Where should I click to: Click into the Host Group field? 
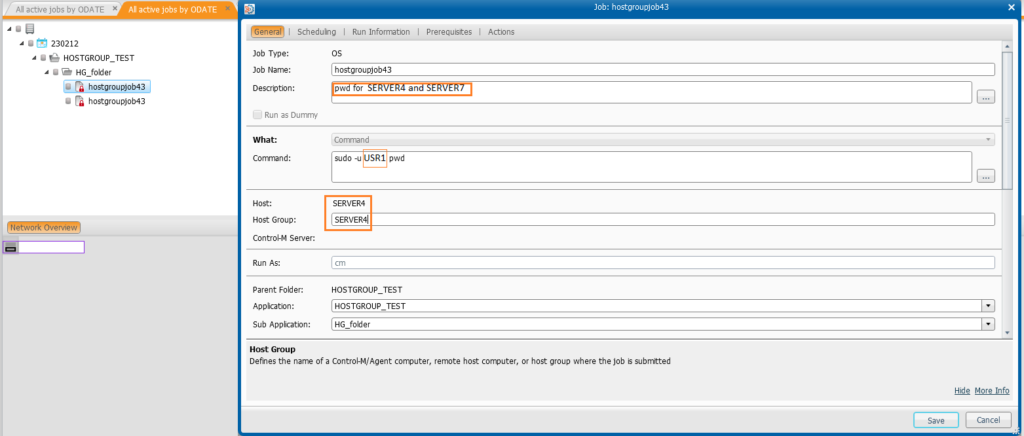663,220
